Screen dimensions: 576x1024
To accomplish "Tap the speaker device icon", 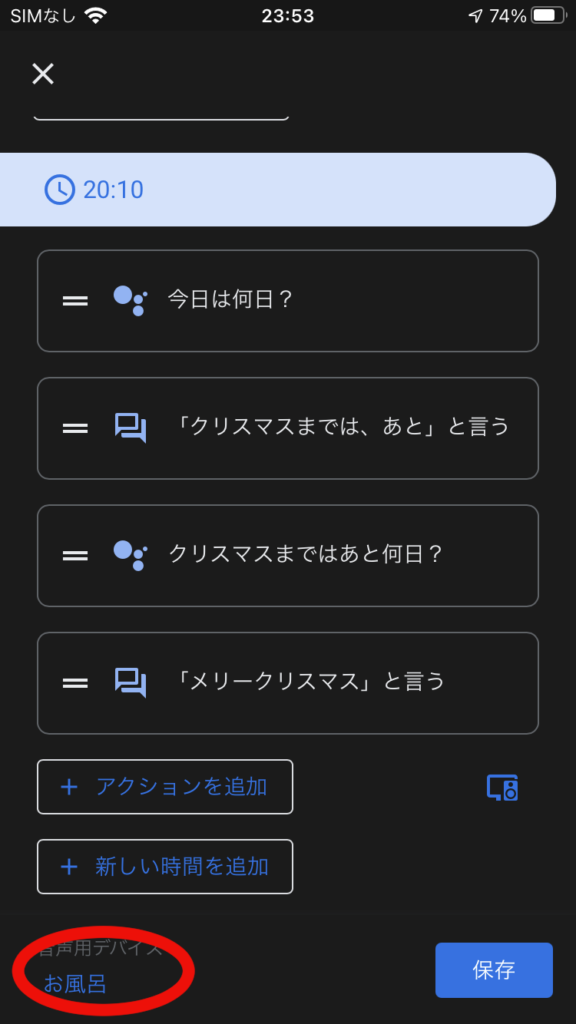I will click(x=502, y=788).
